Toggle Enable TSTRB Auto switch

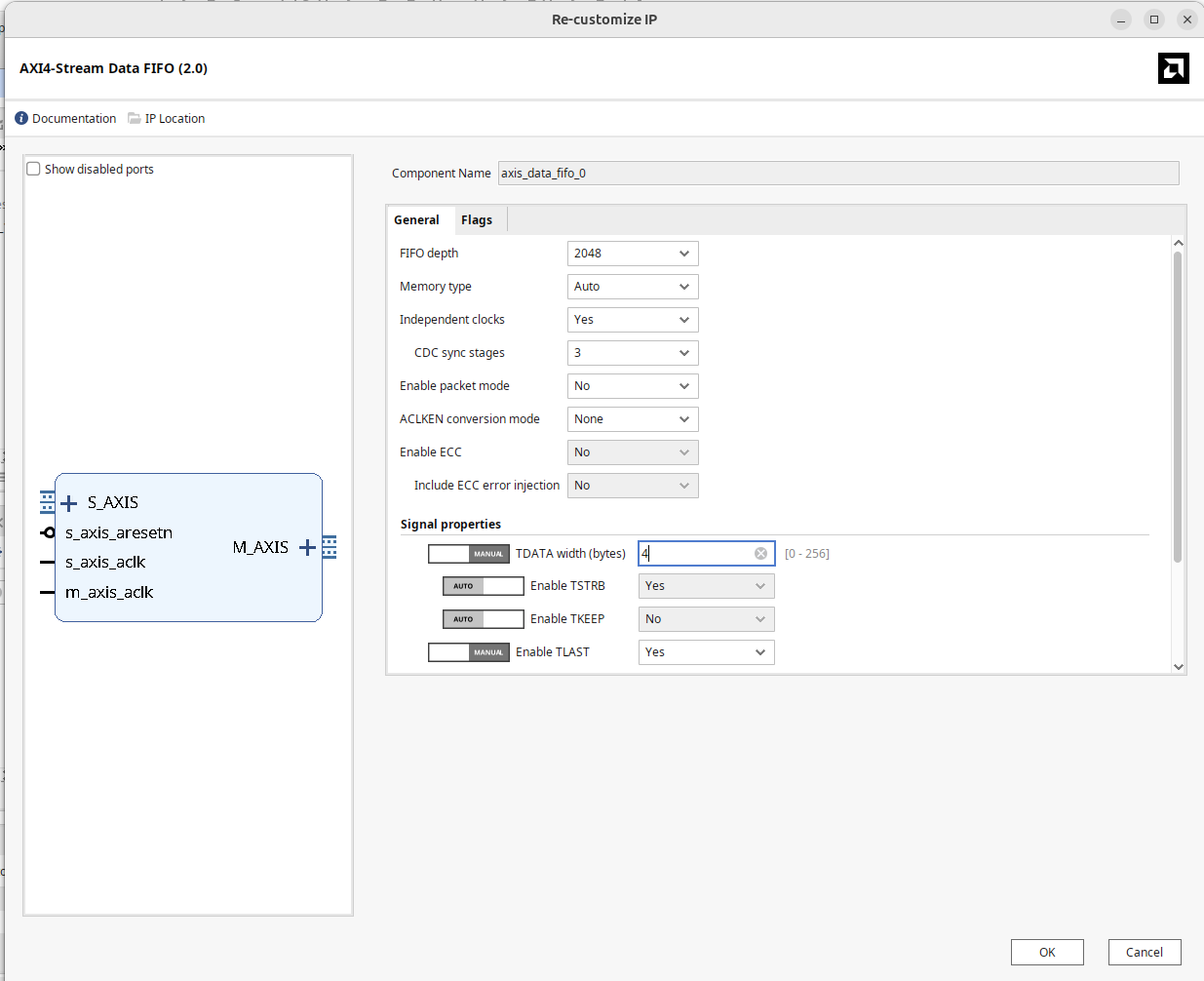pyautogui.click(x=484, y=586)
